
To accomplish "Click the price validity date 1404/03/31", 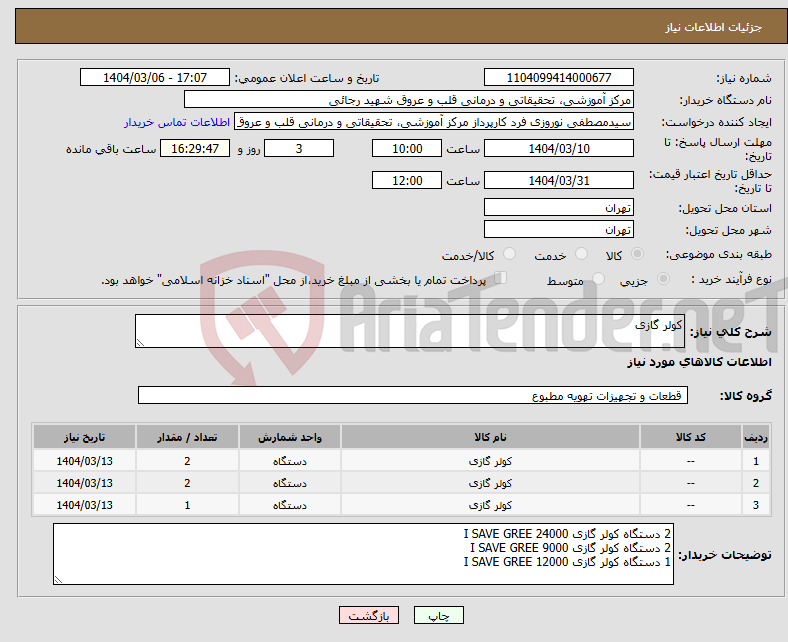I will tap(558, 180).
